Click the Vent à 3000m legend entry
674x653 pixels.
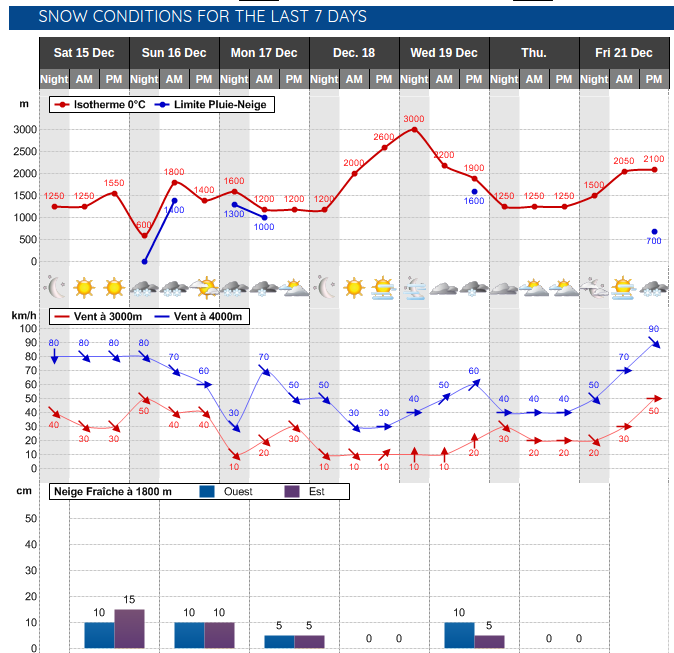pos(98,316)
